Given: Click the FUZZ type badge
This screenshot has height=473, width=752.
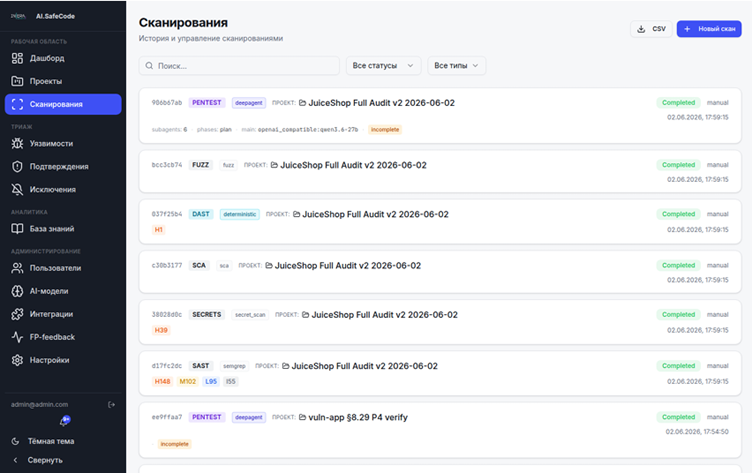Looking at the screenshot, I should pos(200,165).
